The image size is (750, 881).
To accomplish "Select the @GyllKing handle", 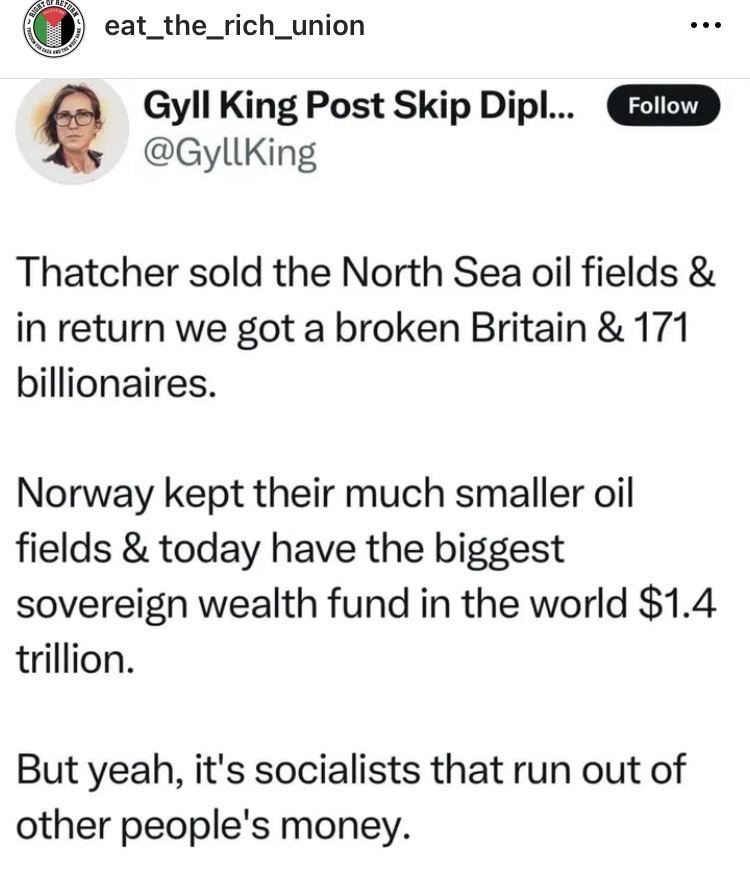I will [x=231, y=153].
